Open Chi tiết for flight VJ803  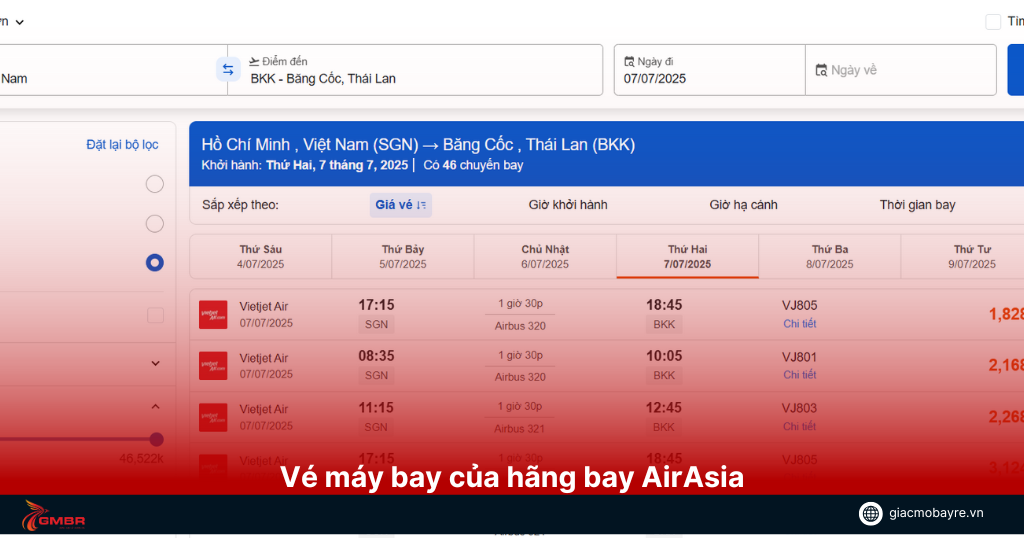point(799,426)
